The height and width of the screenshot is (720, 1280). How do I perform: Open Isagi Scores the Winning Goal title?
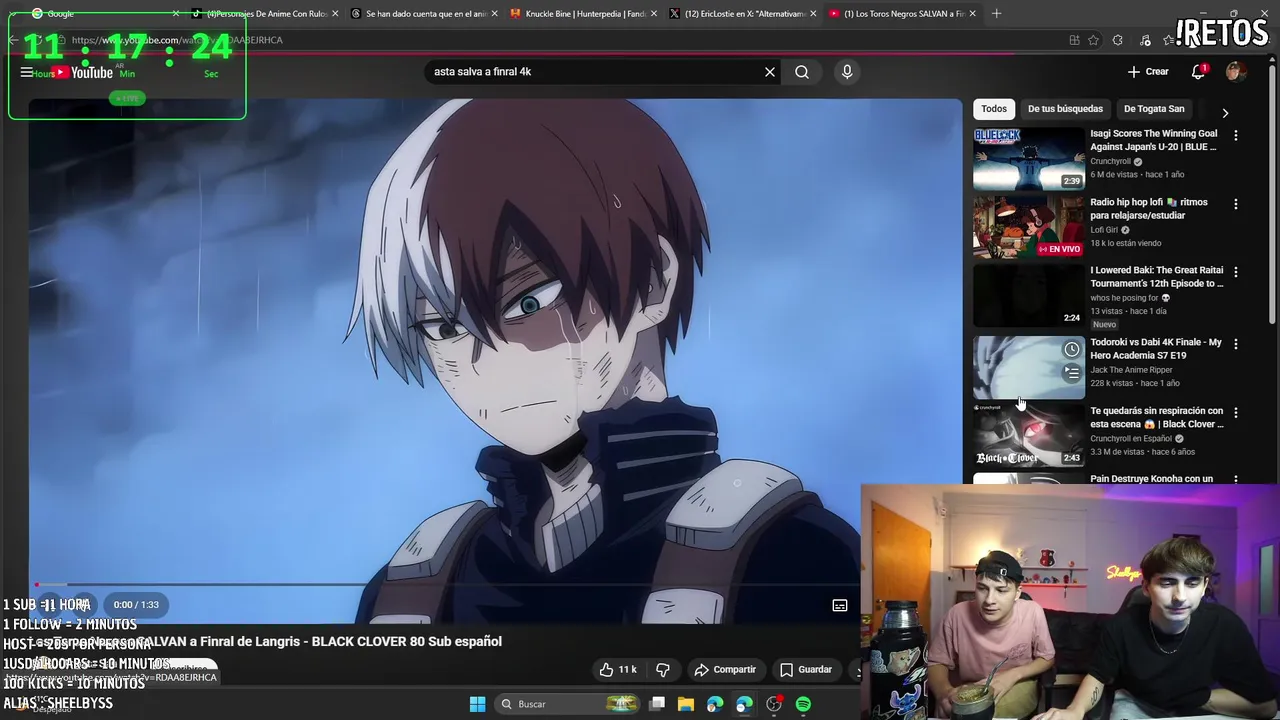(1154, 140)
